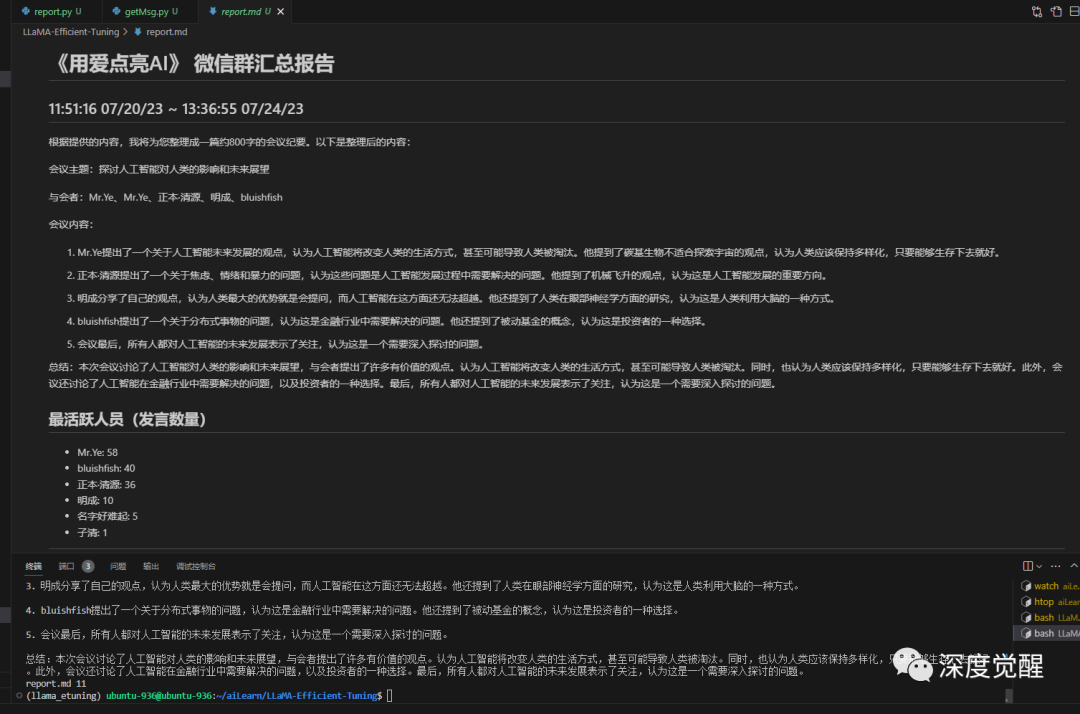Maximize the panel with the chevron-up icon

coord(1074,566)
